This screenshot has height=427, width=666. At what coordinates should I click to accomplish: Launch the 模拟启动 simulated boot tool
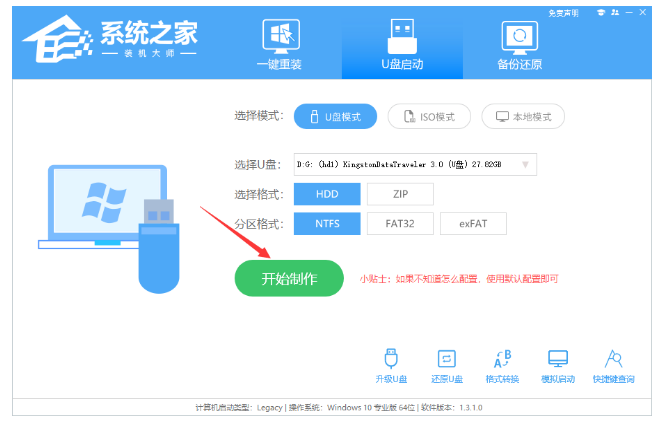[558, 365]
